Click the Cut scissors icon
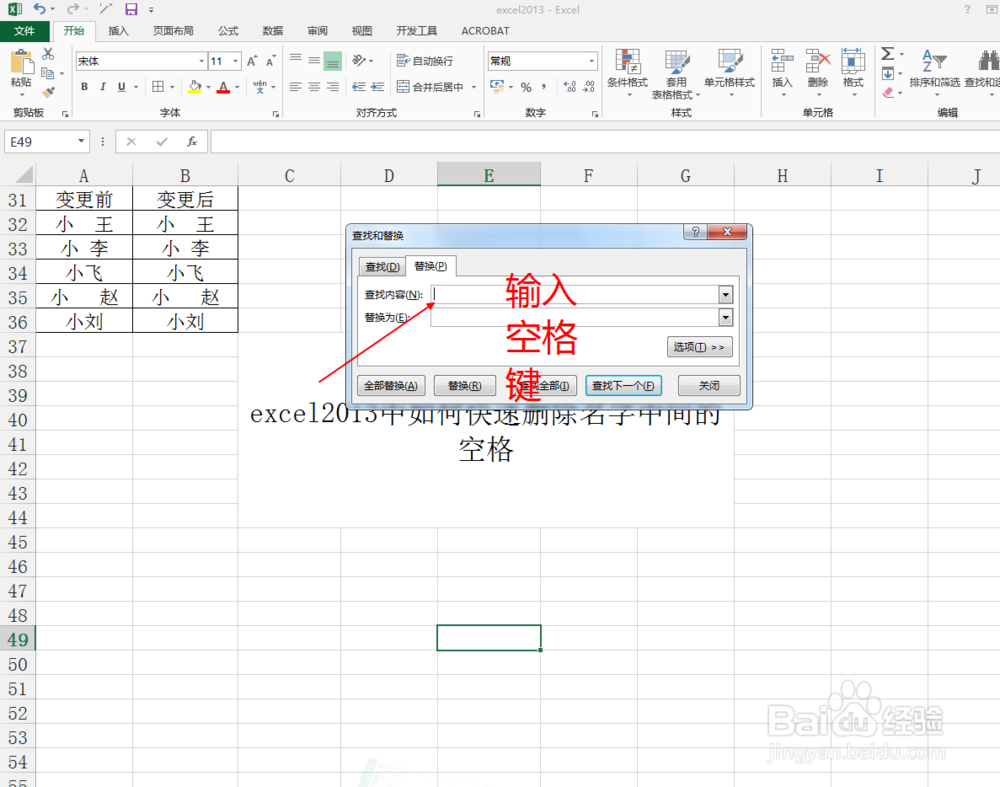 (x=48, y=54)
